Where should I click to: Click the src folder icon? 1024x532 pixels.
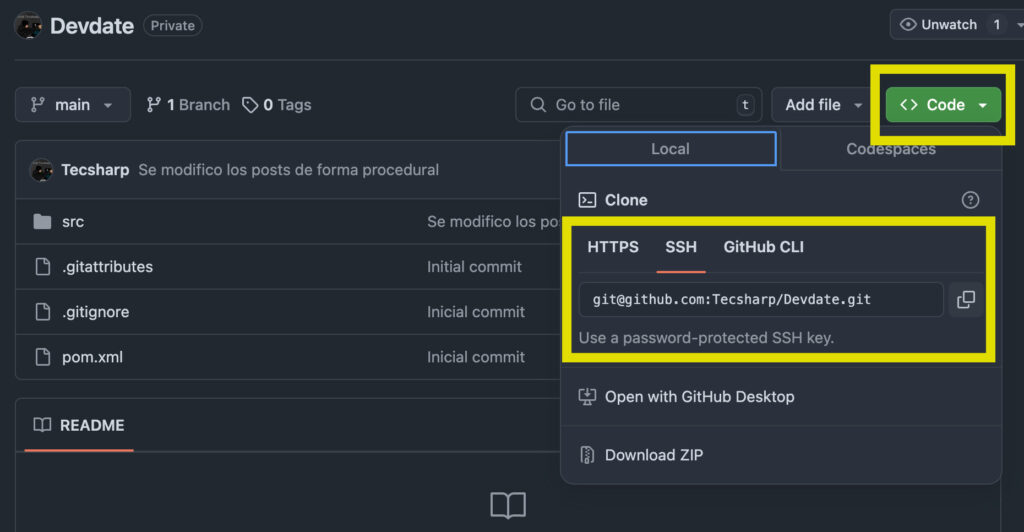(x=42, y=221)
